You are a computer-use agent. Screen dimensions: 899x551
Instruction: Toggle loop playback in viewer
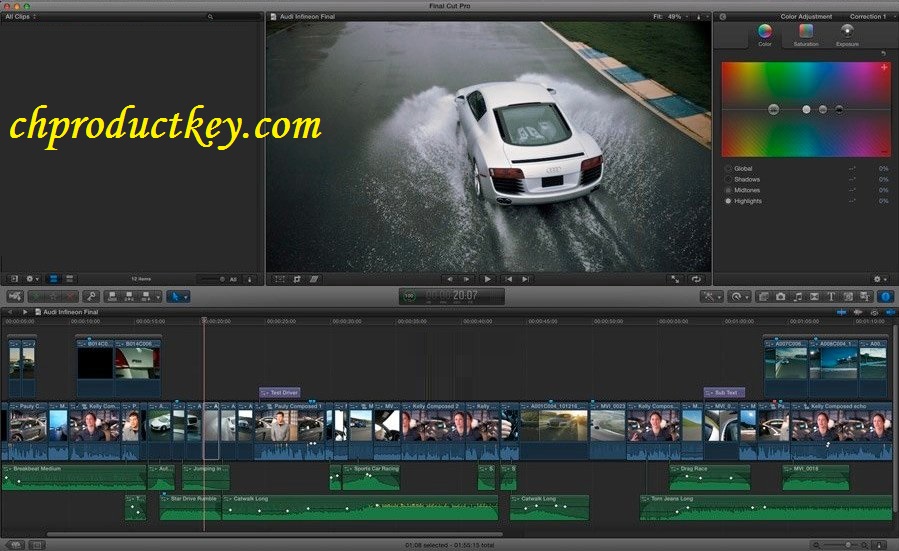click(696, 279)
